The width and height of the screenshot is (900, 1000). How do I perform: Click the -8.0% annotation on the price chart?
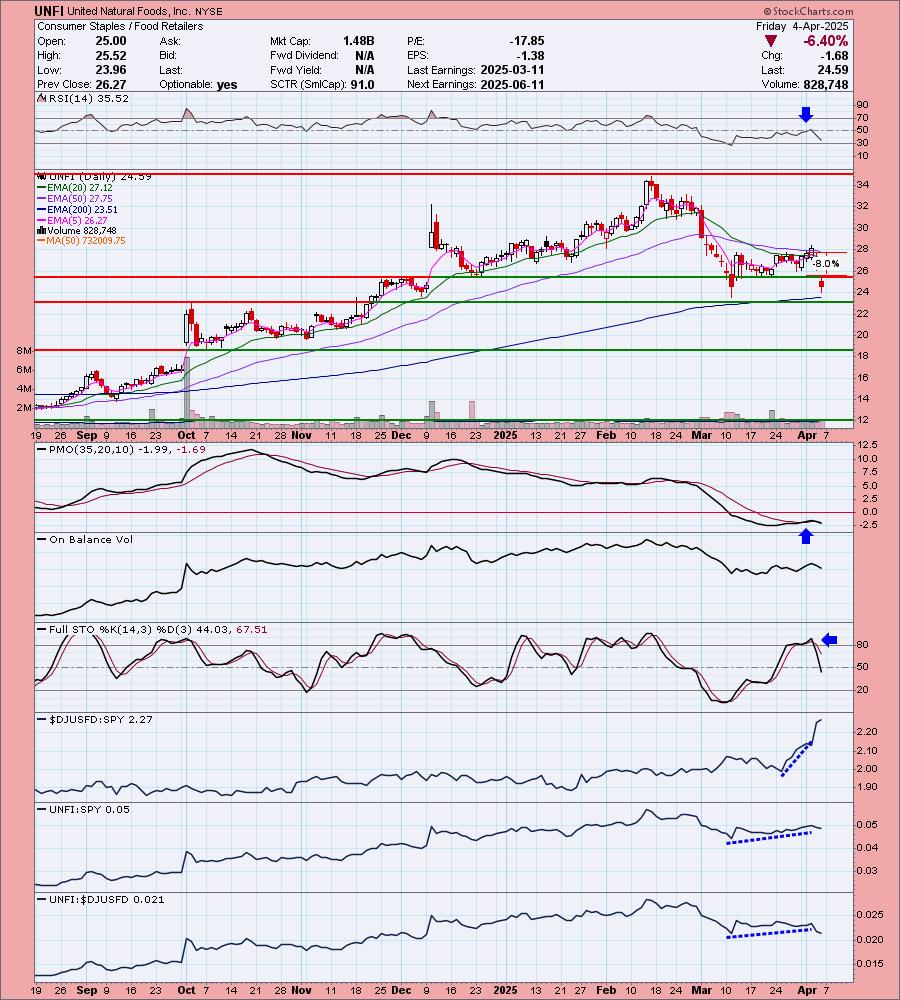click(x=826, y=263)
